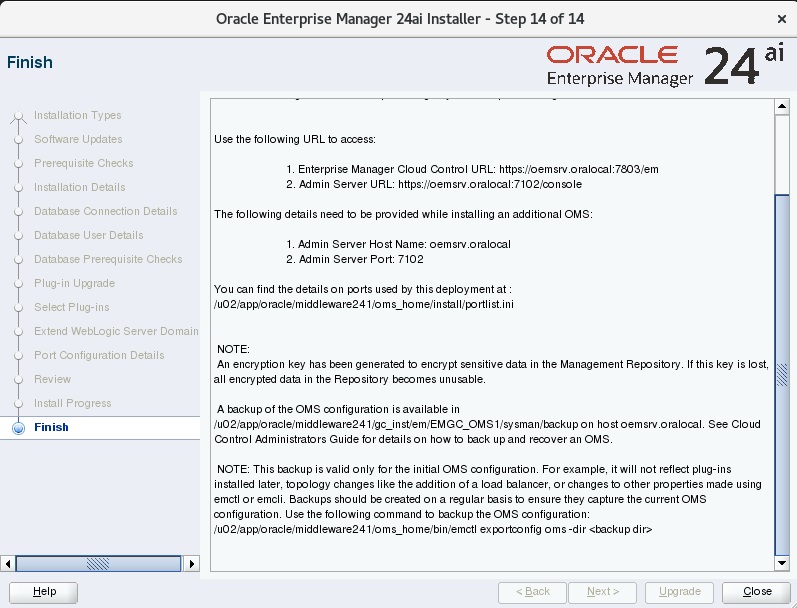Click the Upgrade button
Screen dimensions: 797x608
pos(679,592)
